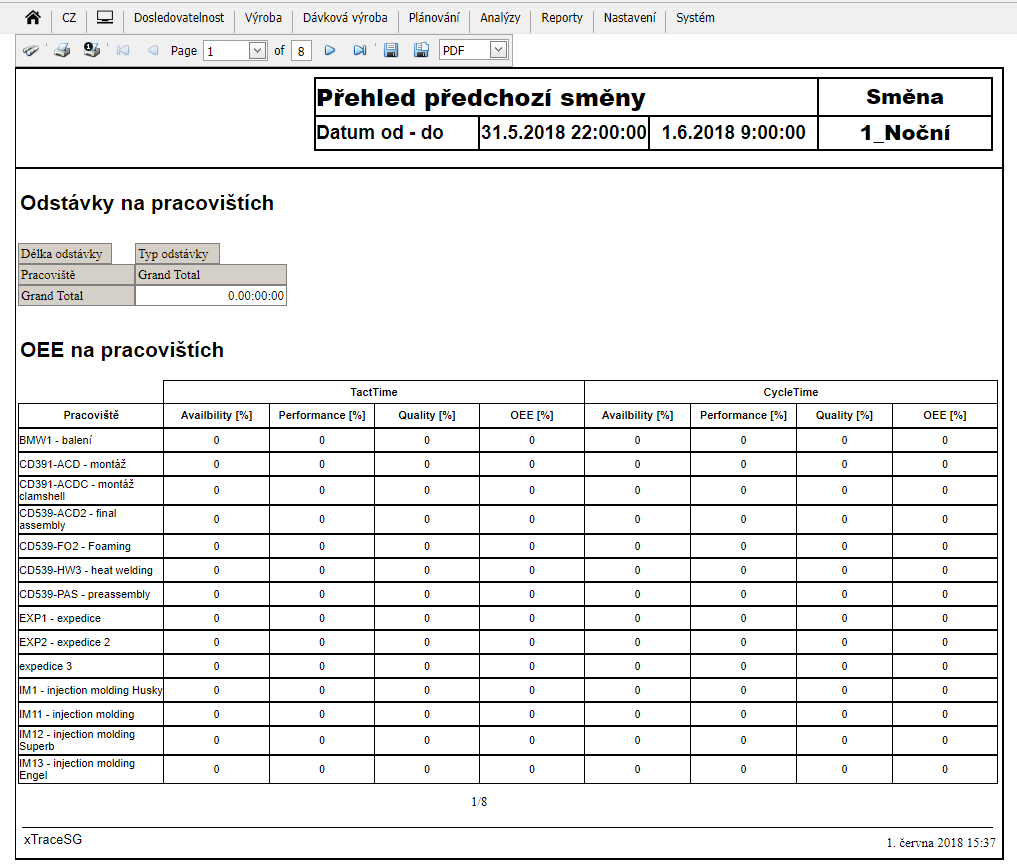
Task: Jump to the last report page
Action: (360, 50)
